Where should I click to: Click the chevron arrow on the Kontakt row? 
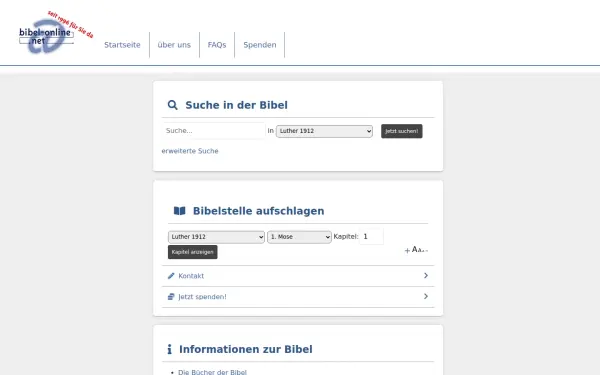click(x=426, y=276)
